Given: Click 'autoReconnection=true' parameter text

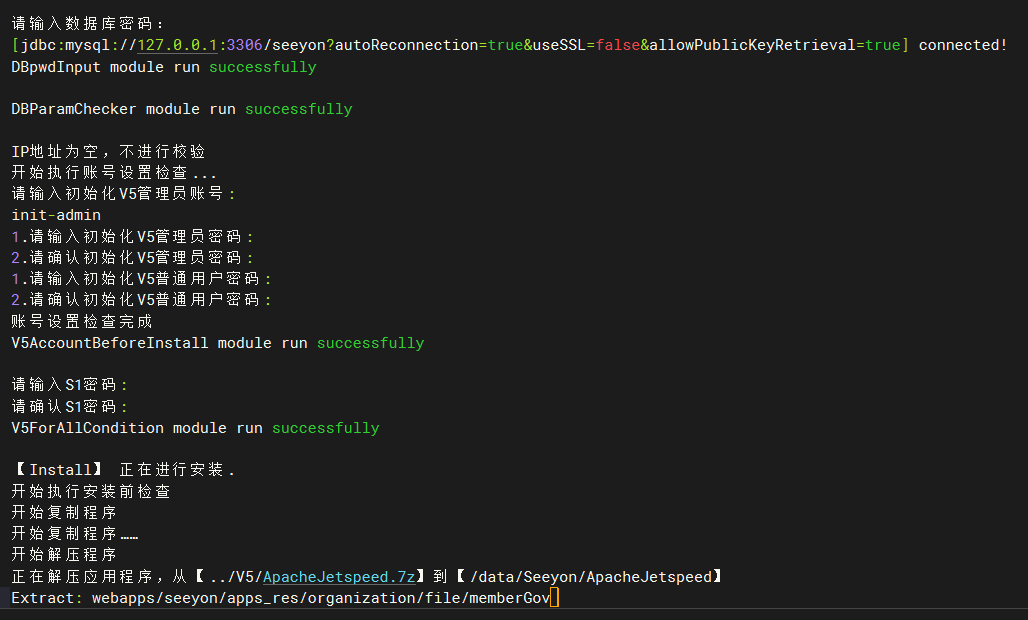Looking at the screenshot, I should (429, 45).
